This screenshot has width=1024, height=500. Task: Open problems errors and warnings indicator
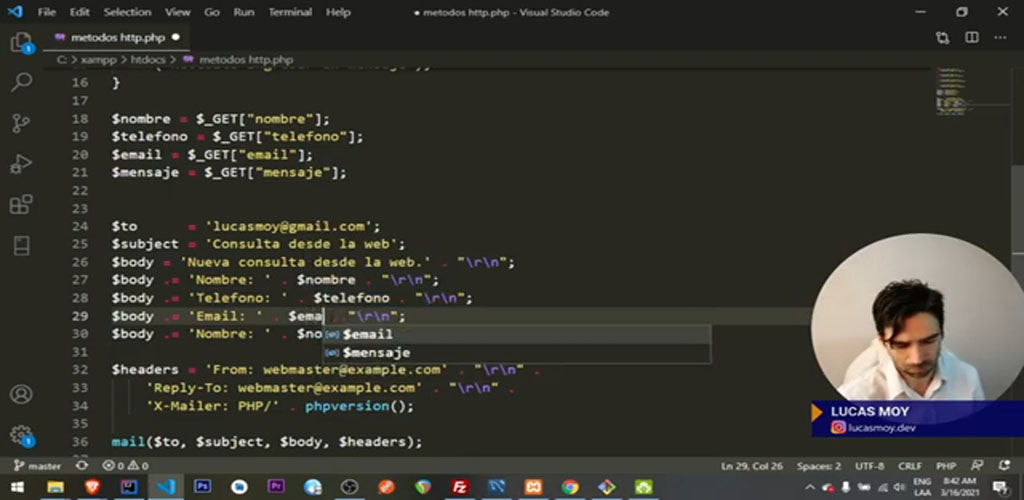tap(125, 465)
